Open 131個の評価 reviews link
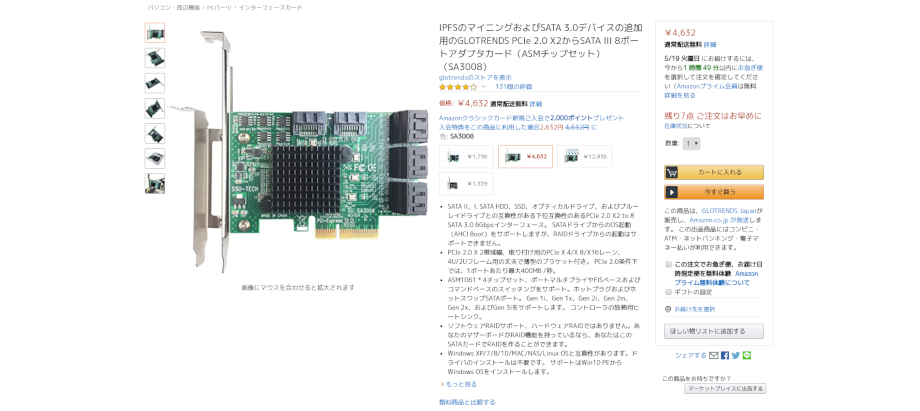The width and height of the screenshot is (920, 411). point(513,87)
